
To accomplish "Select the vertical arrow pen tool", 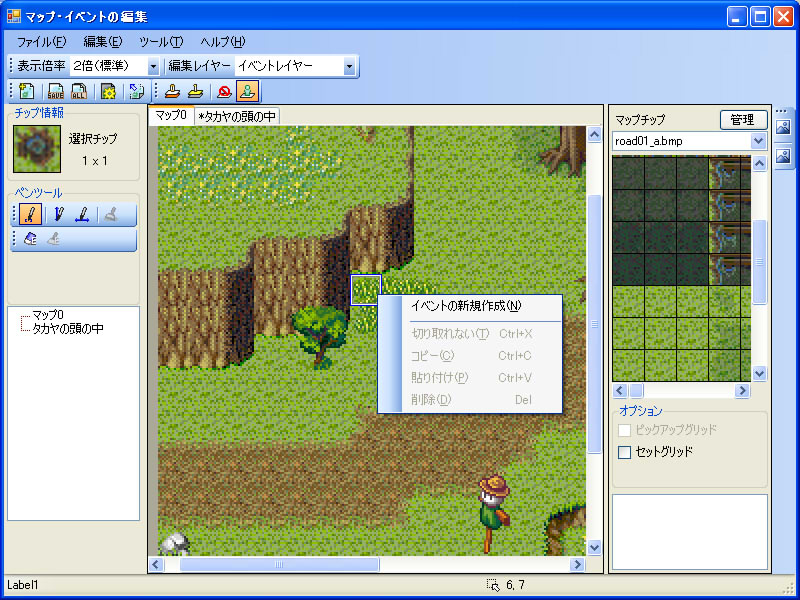I will click(59, 215).
